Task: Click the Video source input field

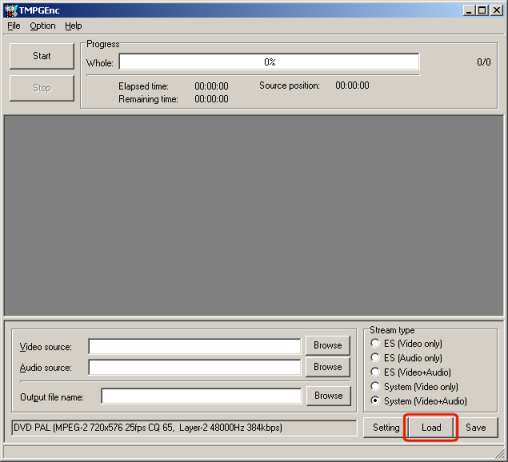Action: click(x=194, y=346)
